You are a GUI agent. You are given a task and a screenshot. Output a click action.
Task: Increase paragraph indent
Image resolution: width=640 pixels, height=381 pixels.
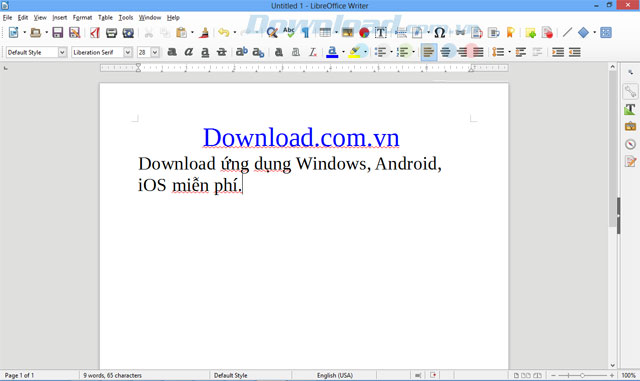(558, 52)
